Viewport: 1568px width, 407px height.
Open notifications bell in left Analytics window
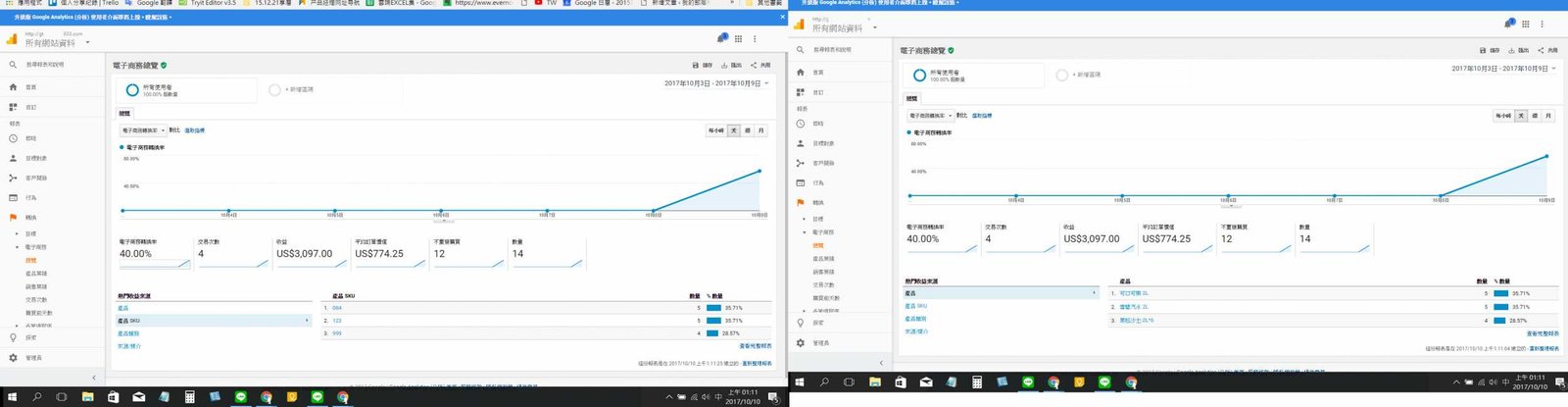pos(722,38)
